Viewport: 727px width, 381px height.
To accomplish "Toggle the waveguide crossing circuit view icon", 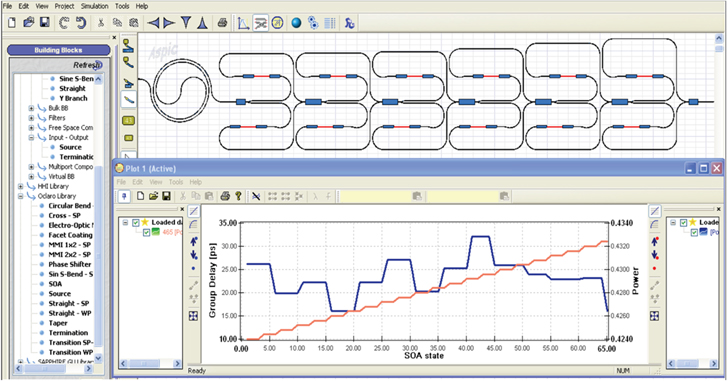I will 261,23.
